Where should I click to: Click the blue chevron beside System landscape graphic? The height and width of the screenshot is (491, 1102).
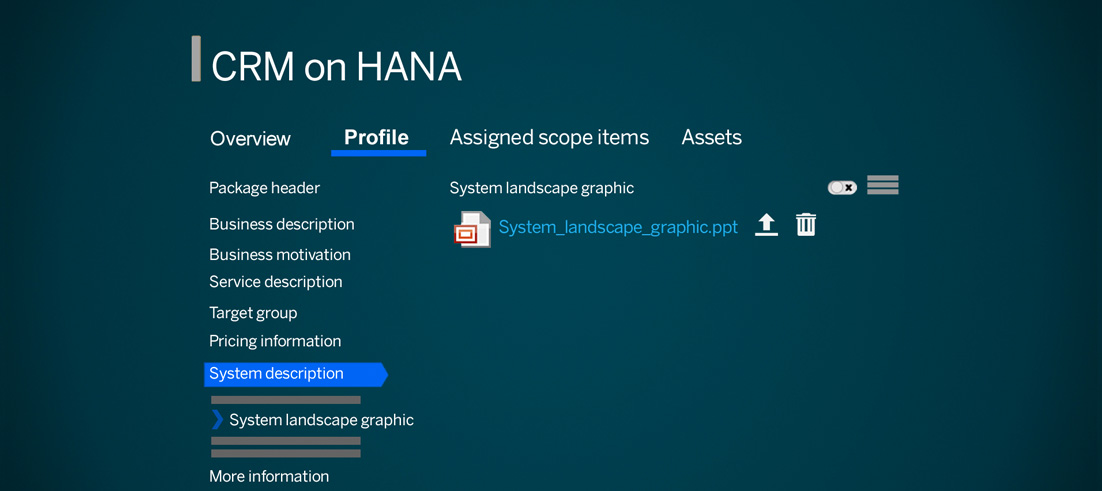[217, 420]
